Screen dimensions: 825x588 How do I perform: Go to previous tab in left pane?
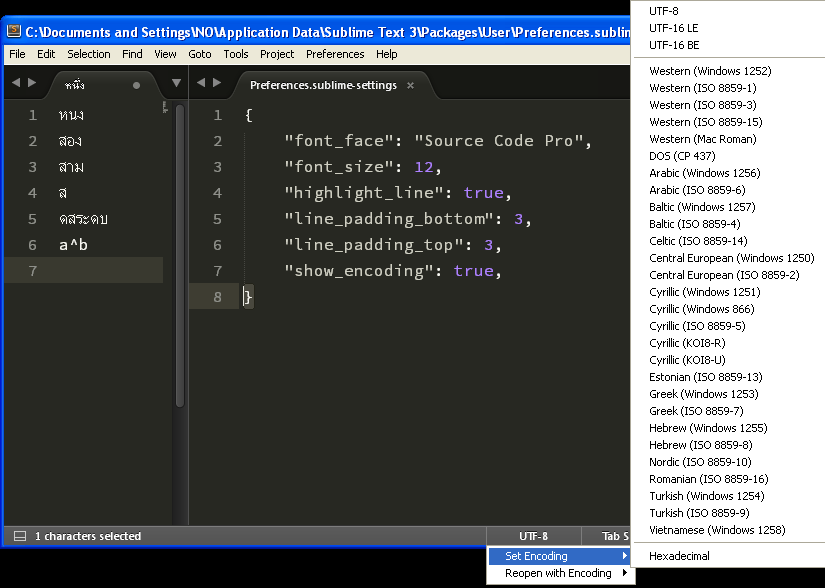[x=15, y=83]
